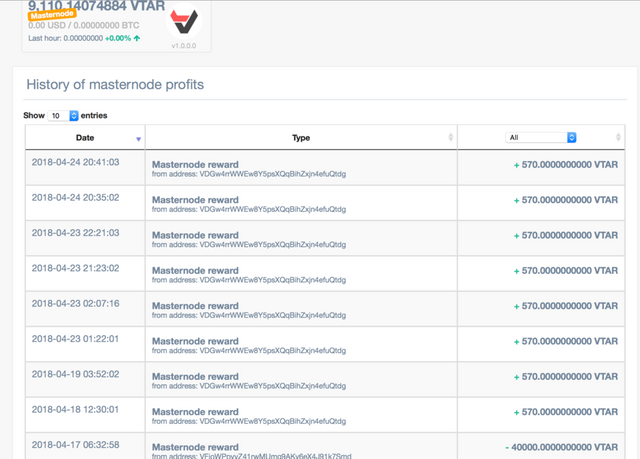Sort table by the Date column header
This screenshot has width=640, height=459.
click(85, 138)
